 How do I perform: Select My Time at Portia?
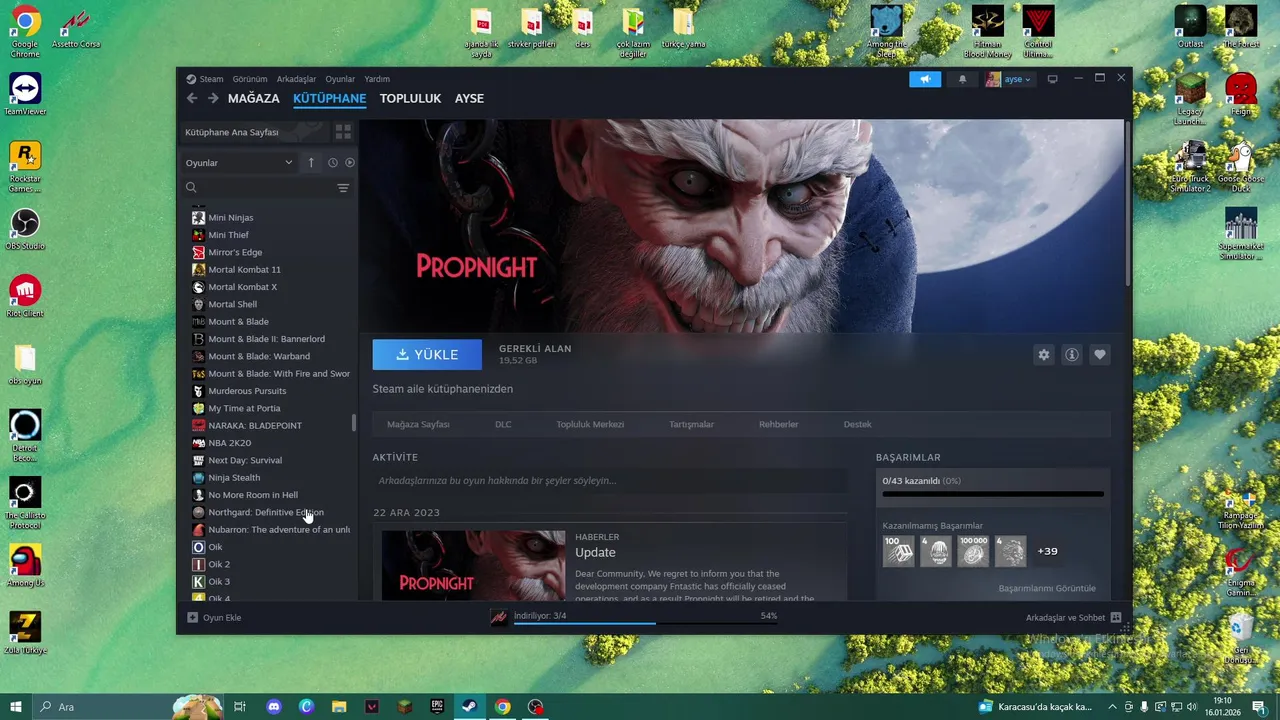pyautogui.click(x=244, y=408)
